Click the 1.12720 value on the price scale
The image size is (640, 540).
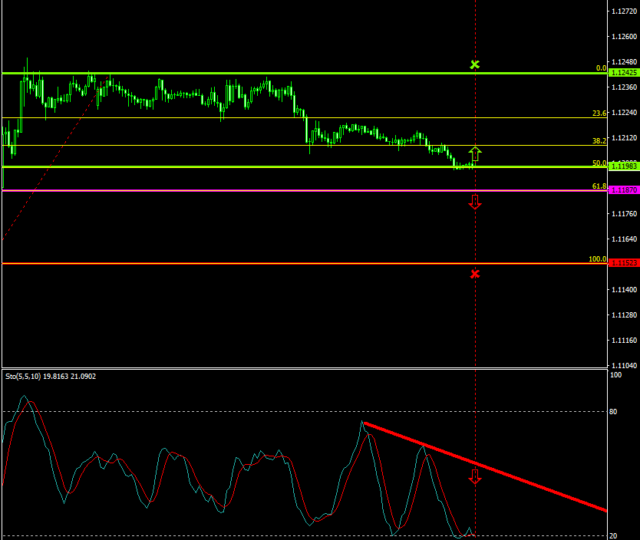(623, 12)
